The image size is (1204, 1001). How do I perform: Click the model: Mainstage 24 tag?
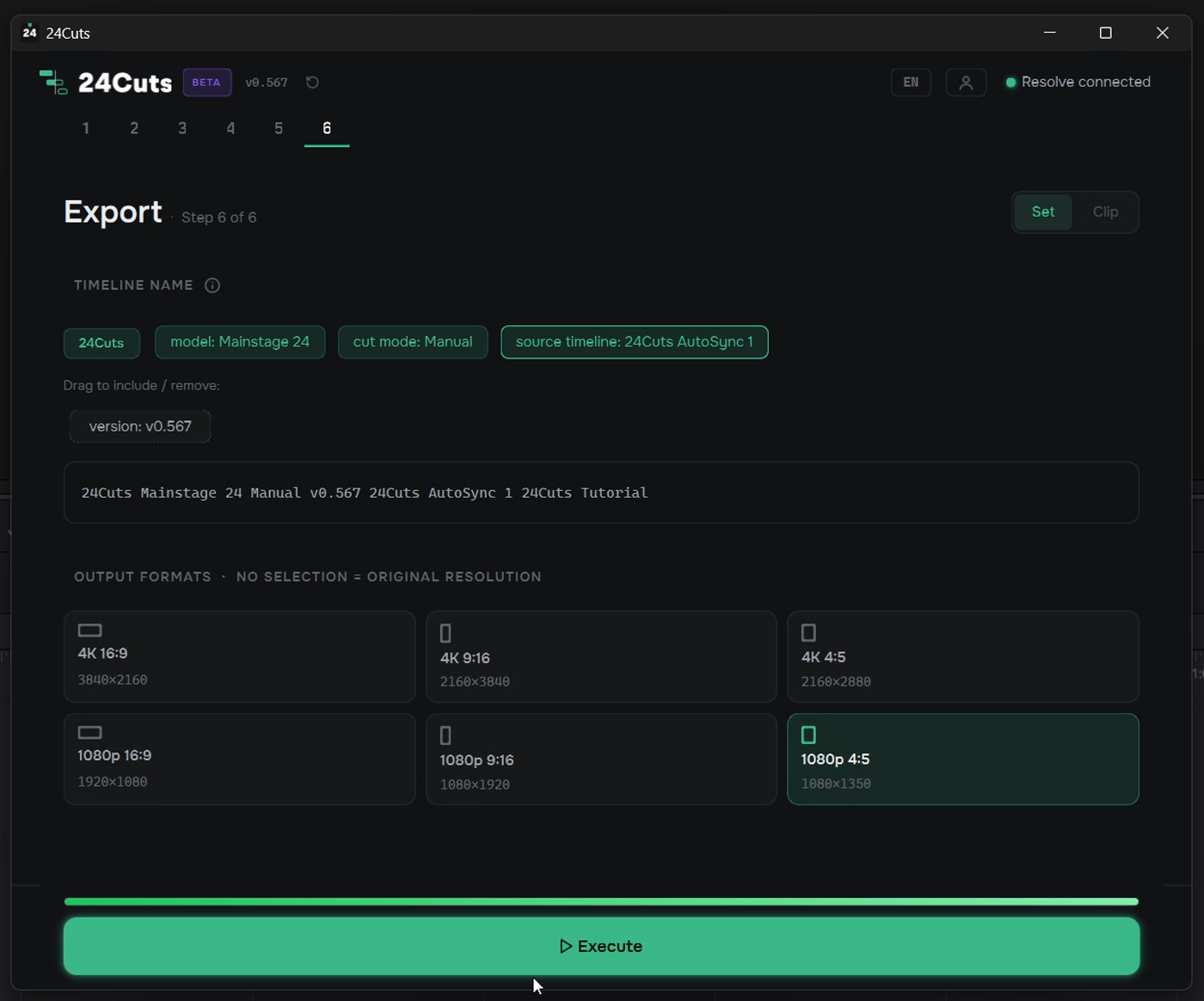coord(240,342)
